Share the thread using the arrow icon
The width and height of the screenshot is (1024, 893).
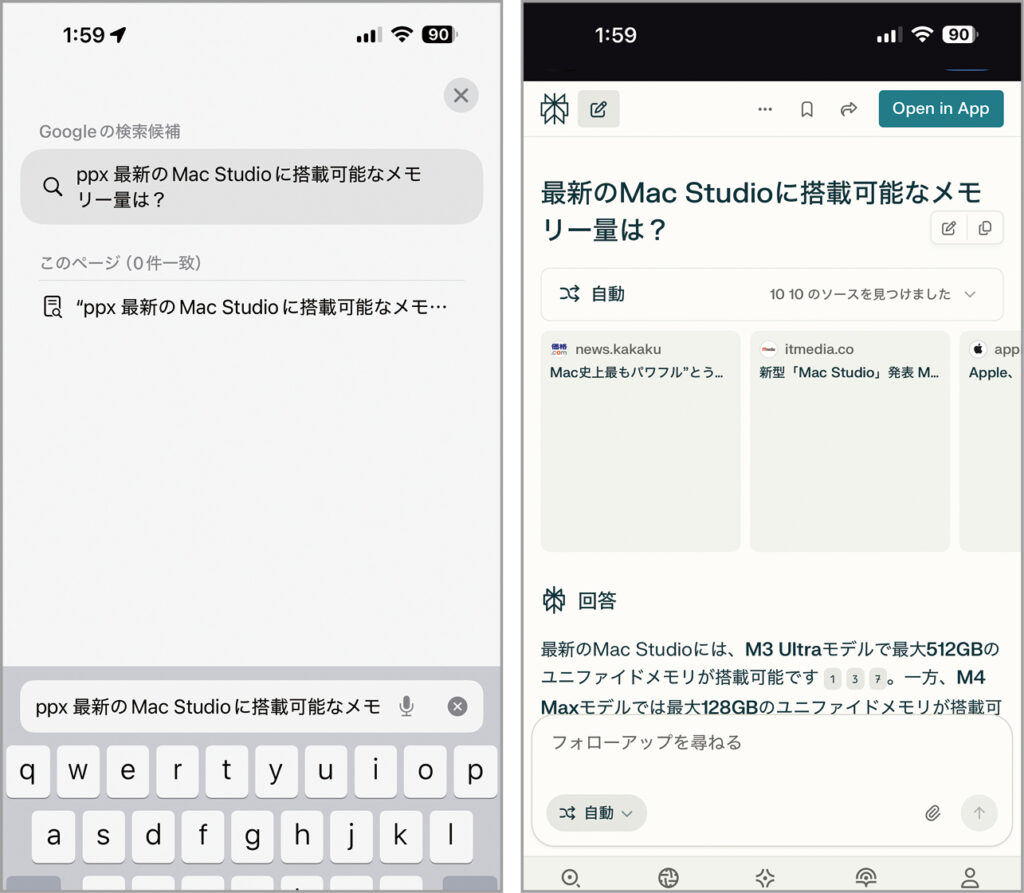(848, 109)
